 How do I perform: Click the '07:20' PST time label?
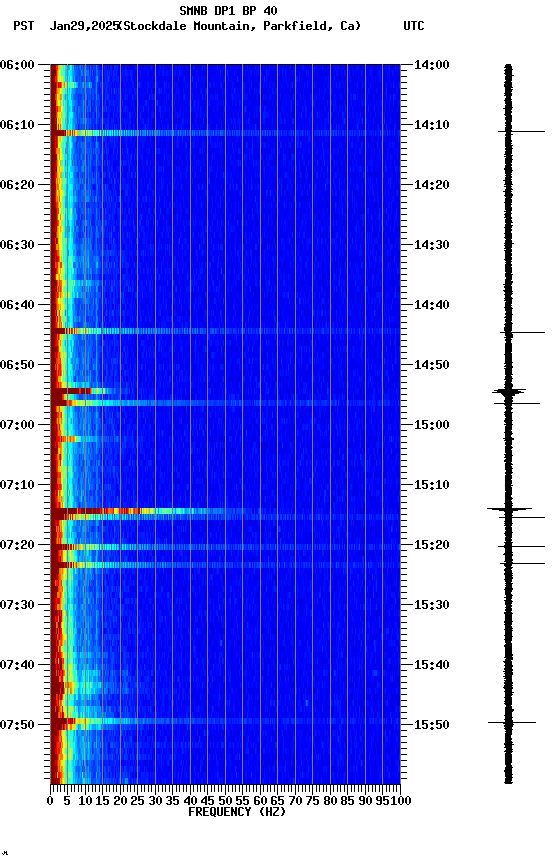(x=17, y=546)
